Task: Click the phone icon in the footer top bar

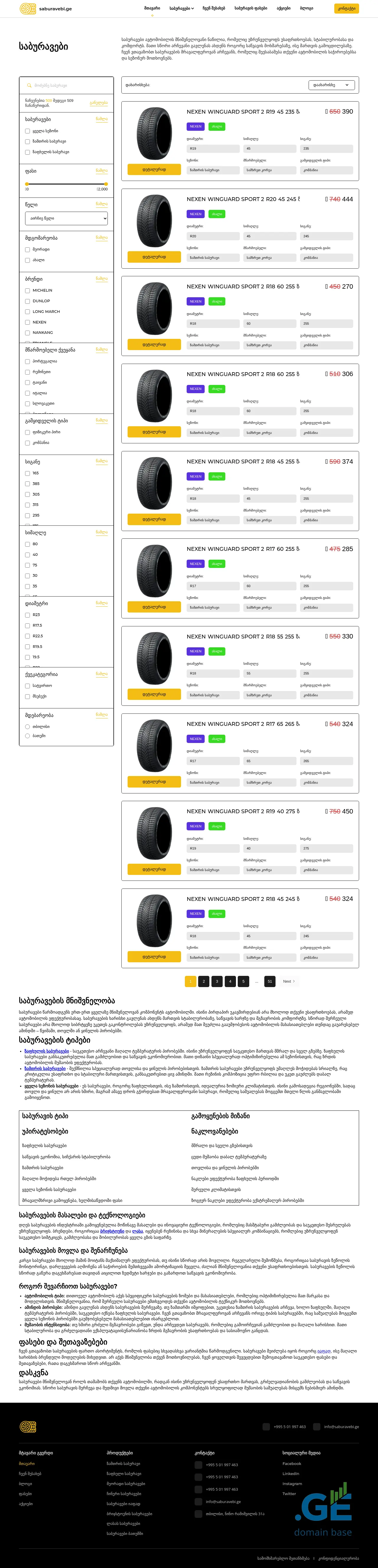Action: pos(266,1427)
